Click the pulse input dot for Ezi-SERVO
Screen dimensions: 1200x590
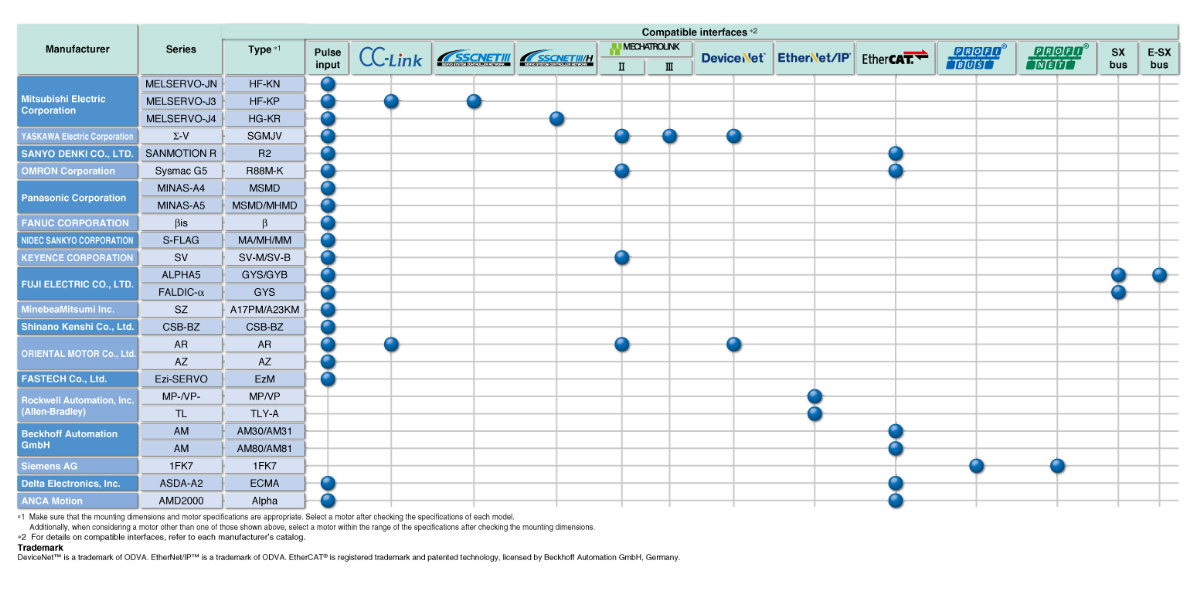coord(327,379)
